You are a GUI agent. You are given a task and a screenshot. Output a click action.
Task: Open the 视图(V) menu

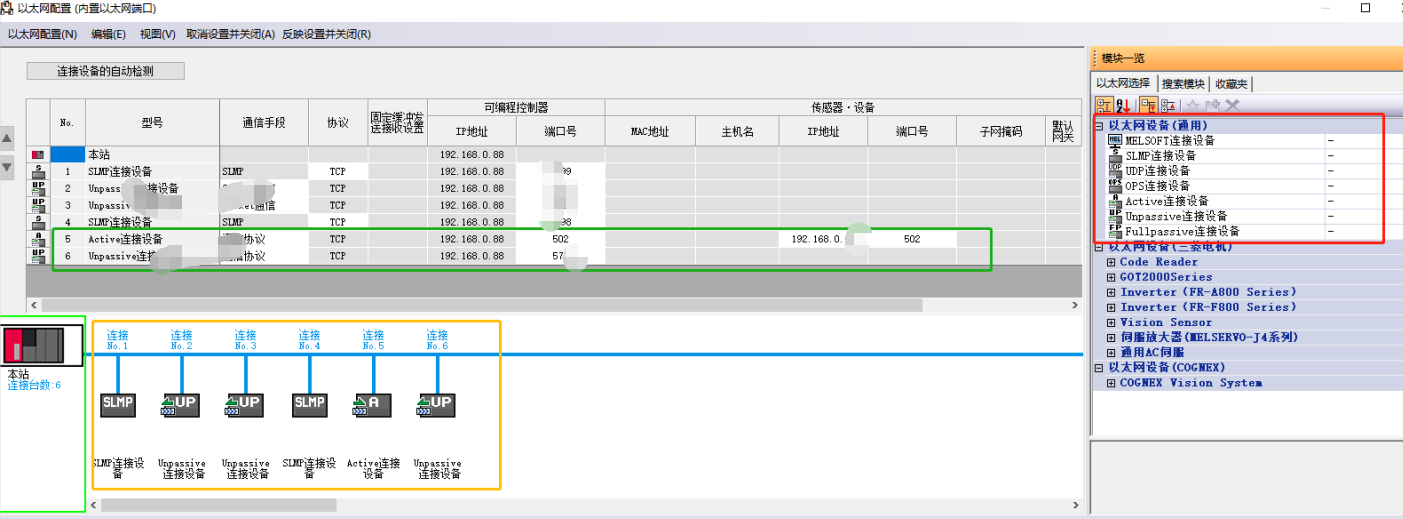pyautogui.click(x=157, y=34)
